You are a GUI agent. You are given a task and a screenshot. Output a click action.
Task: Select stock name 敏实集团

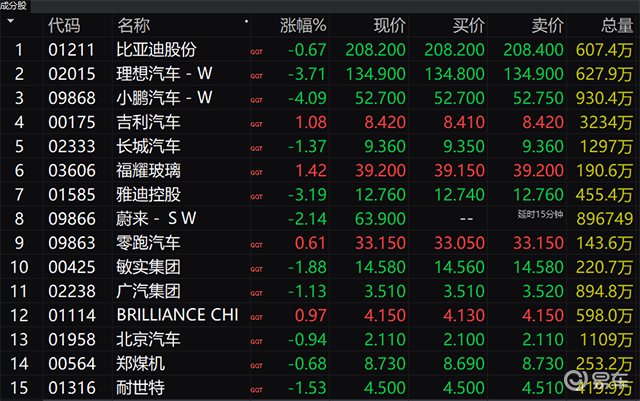[148, 267]
